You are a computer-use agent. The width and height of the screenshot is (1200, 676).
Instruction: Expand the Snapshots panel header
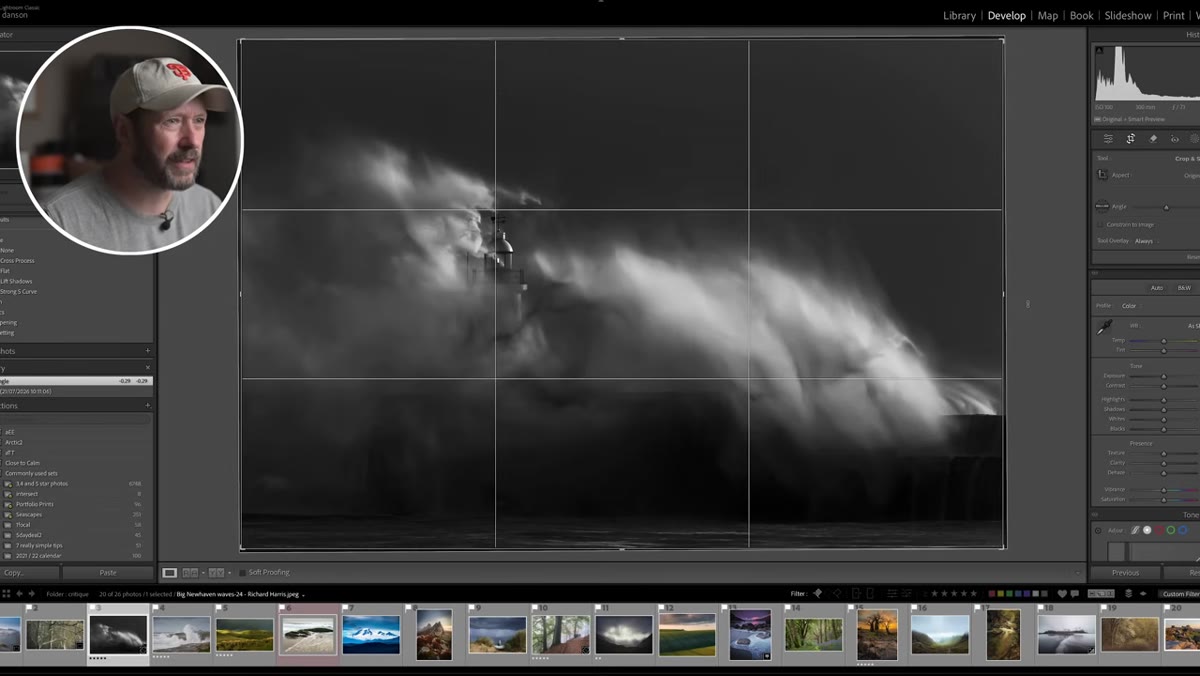[x=77, y=351]
